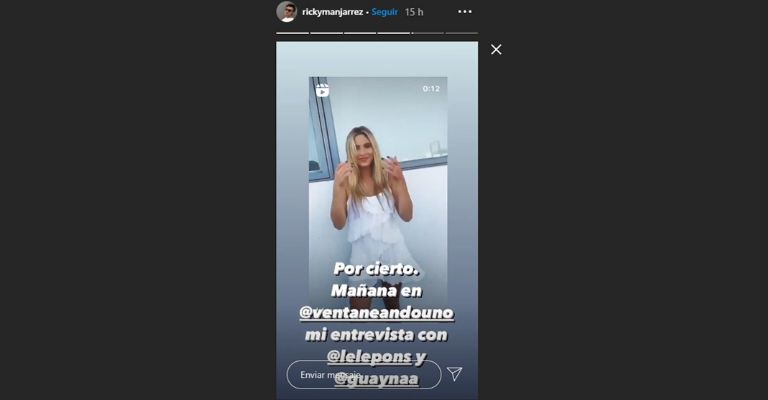The height and width of the screenshot is (400, 768).
Task: Tap the Reels icon on embedded video
Action: pyautogui.click(x=322, y=90)
